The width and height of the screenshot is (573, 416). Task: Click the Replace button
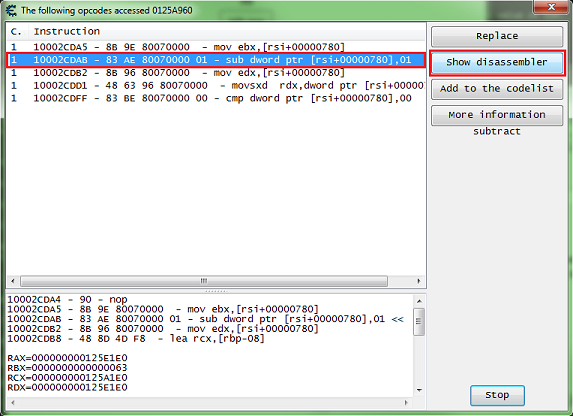[497, 36]
